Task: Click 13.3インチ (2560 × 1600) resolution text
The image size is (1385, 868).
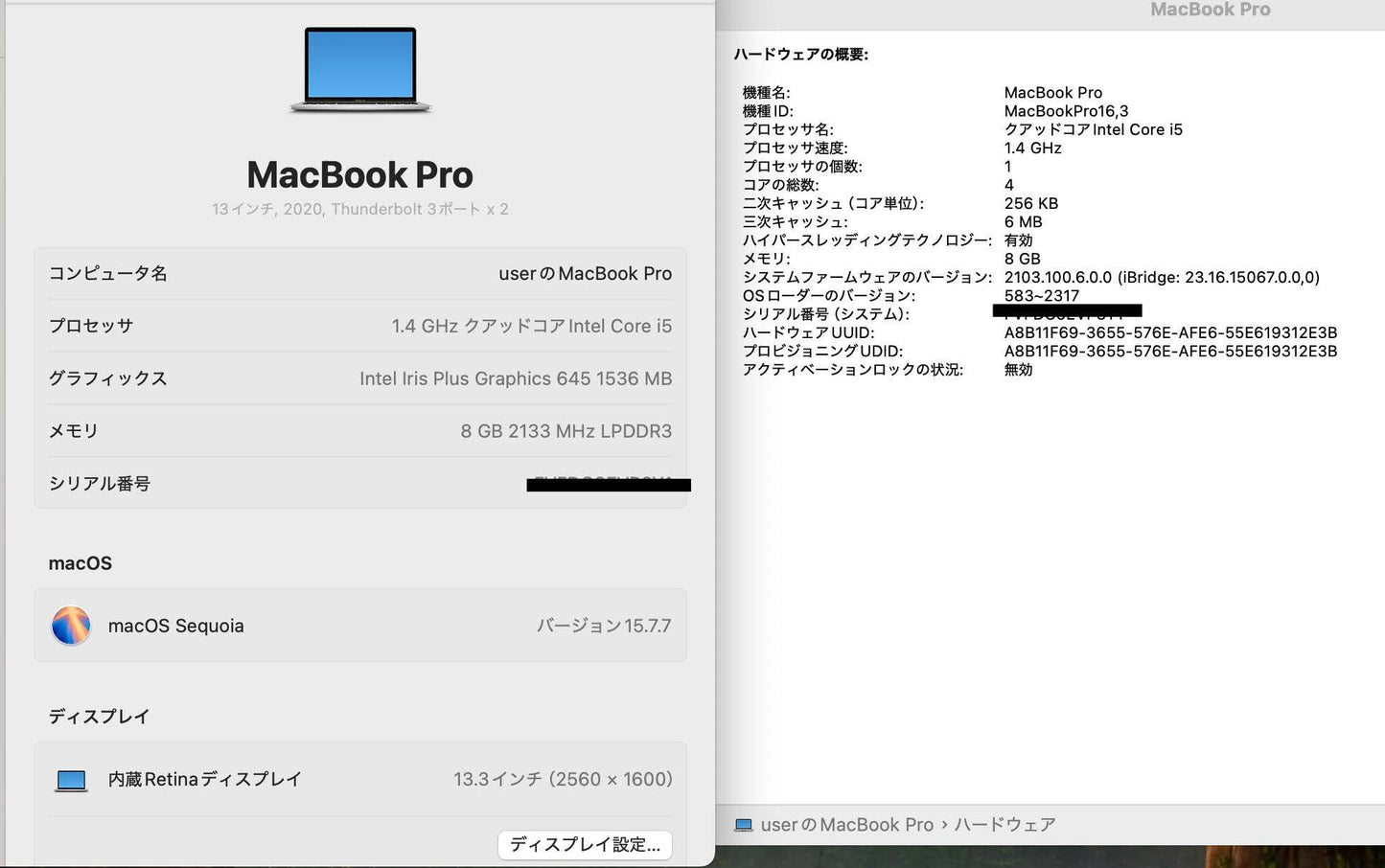Action: coord(564,780)
